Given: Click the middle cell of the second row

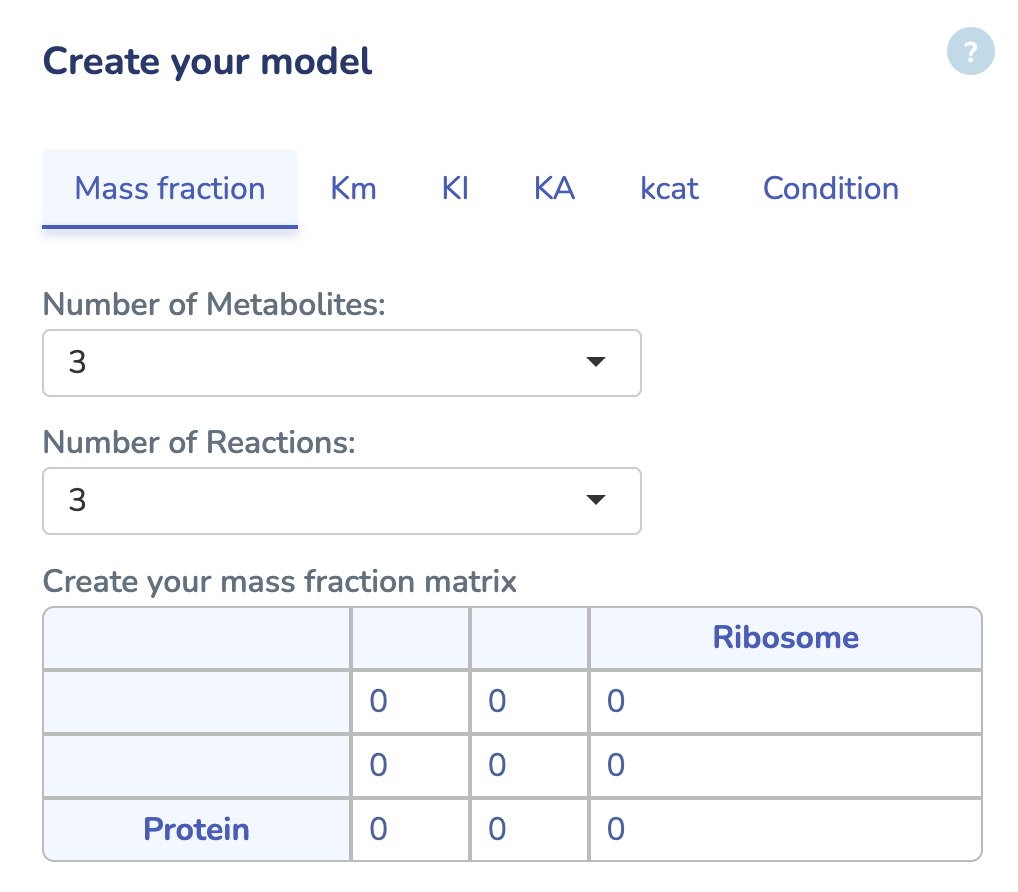Looking at the screenshot, I should pyautogui.click(x=529, y=765).
